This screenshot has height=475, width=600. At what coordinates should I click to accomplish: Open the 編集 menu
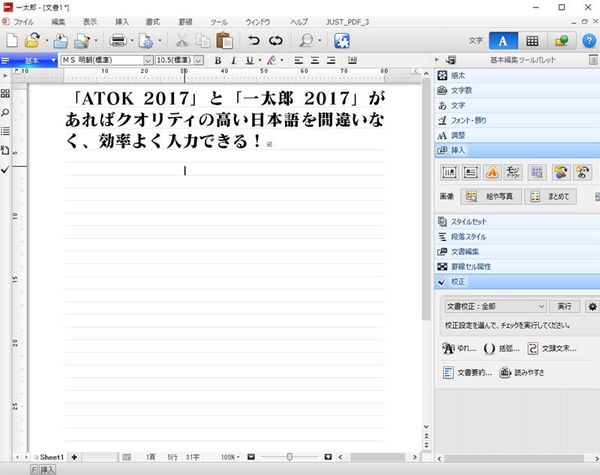(59, 22)
